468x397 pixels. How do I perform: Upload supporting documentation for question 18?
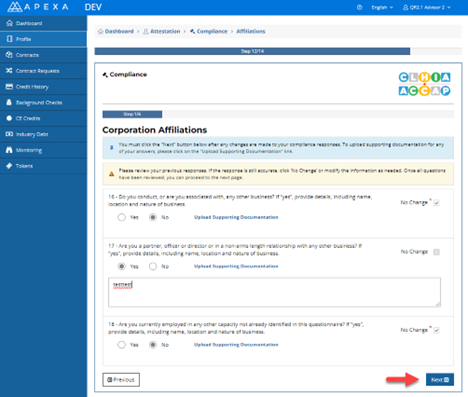point(236,345)
